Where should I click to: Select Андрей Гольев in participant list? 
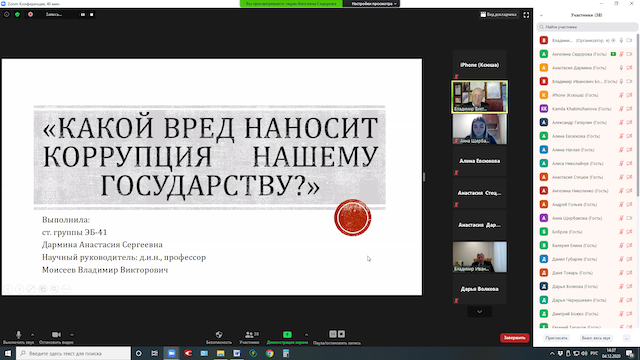(x=587, y=204)
